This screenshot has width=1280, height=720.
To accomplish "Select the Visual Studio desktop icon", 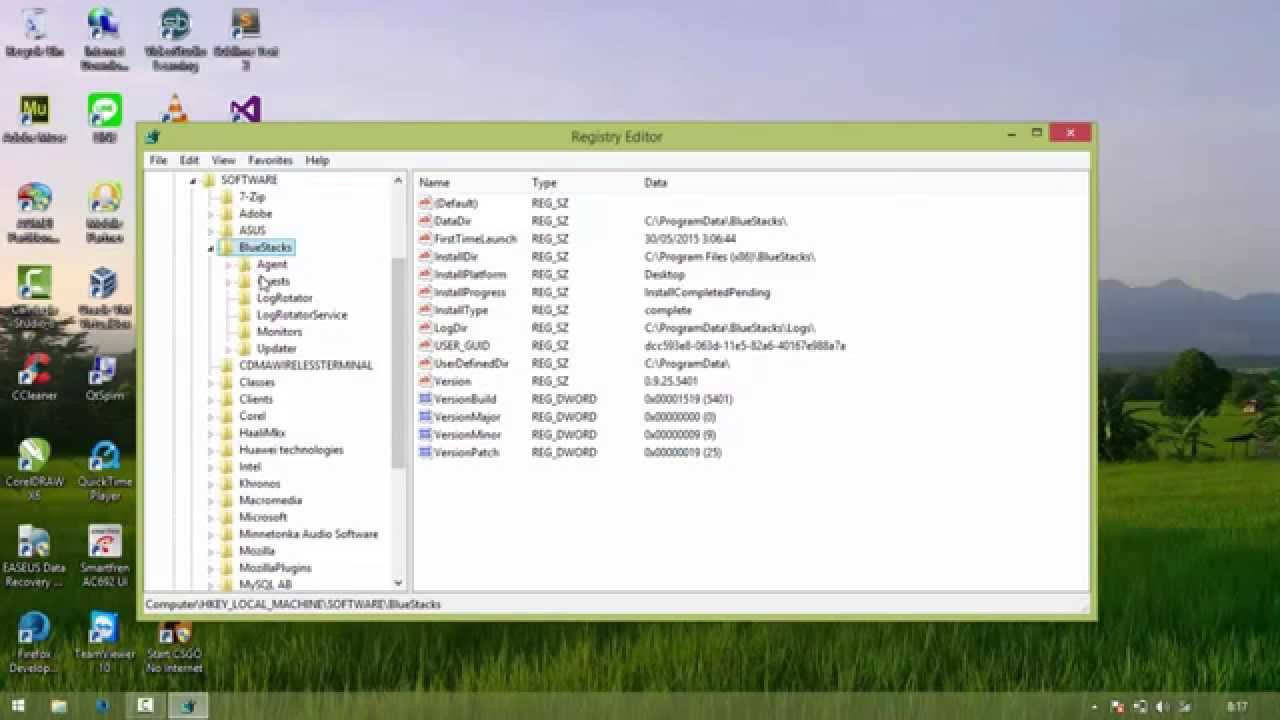I will pyautogui.click(x=245, y=109).
